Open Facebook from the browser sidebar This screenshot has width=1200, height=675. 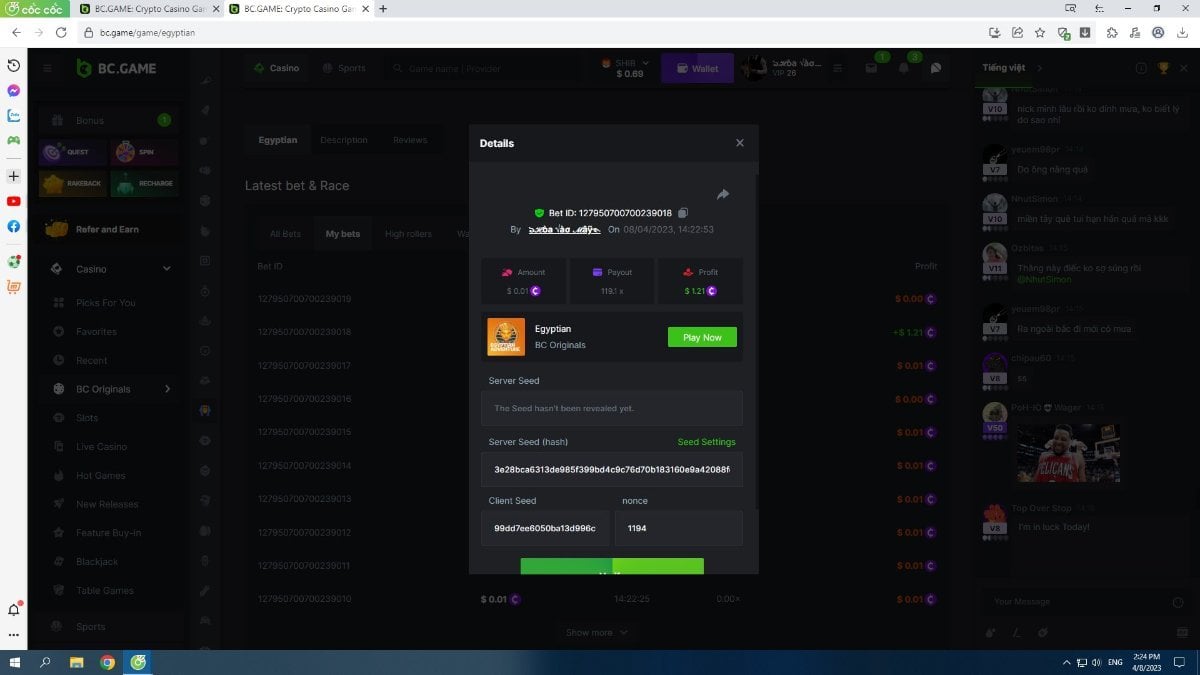pyautogui.click(x=14, y=226)
